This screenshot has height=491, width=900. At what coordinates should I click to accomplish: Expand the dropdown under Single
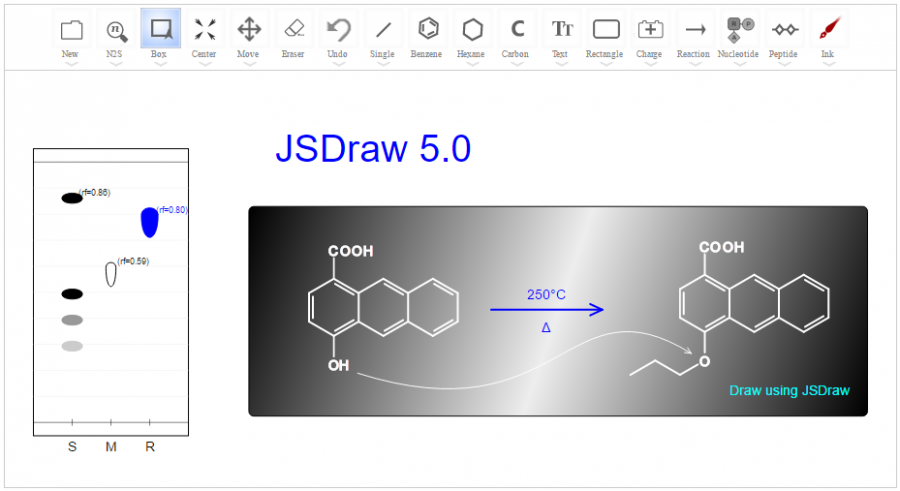383,64
